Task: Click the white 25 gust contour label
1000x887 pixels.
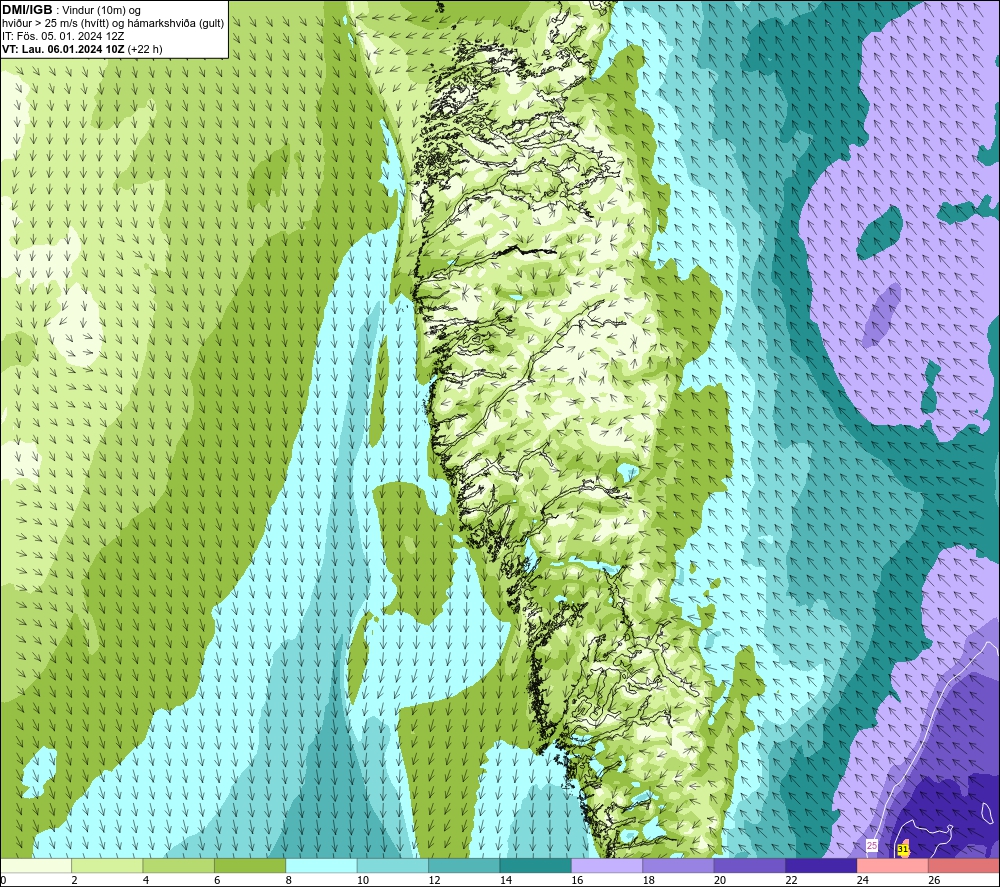Action: click(872, 846)
